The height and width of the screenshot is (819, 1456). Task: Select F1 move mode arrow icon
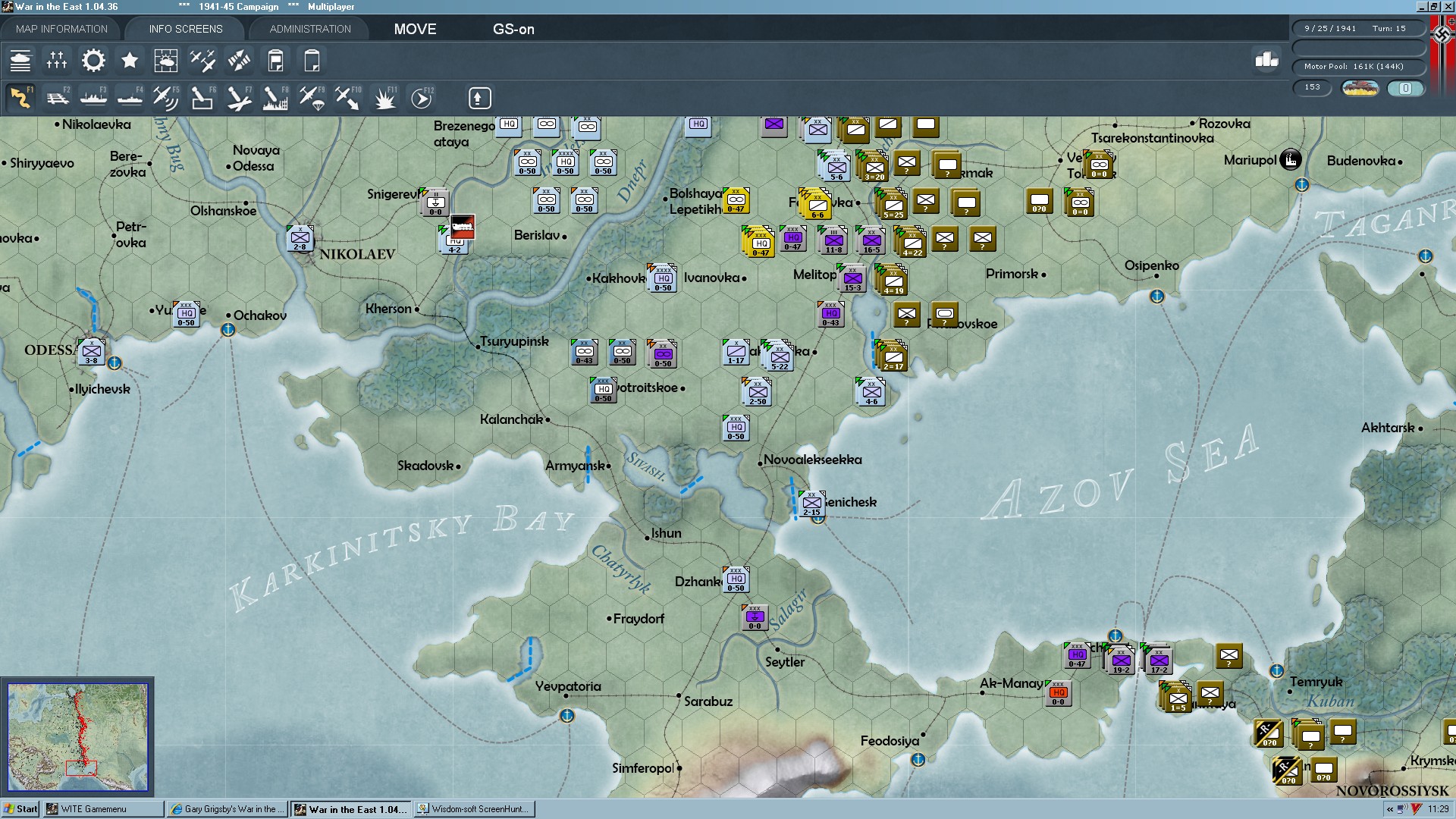point(20,98)
